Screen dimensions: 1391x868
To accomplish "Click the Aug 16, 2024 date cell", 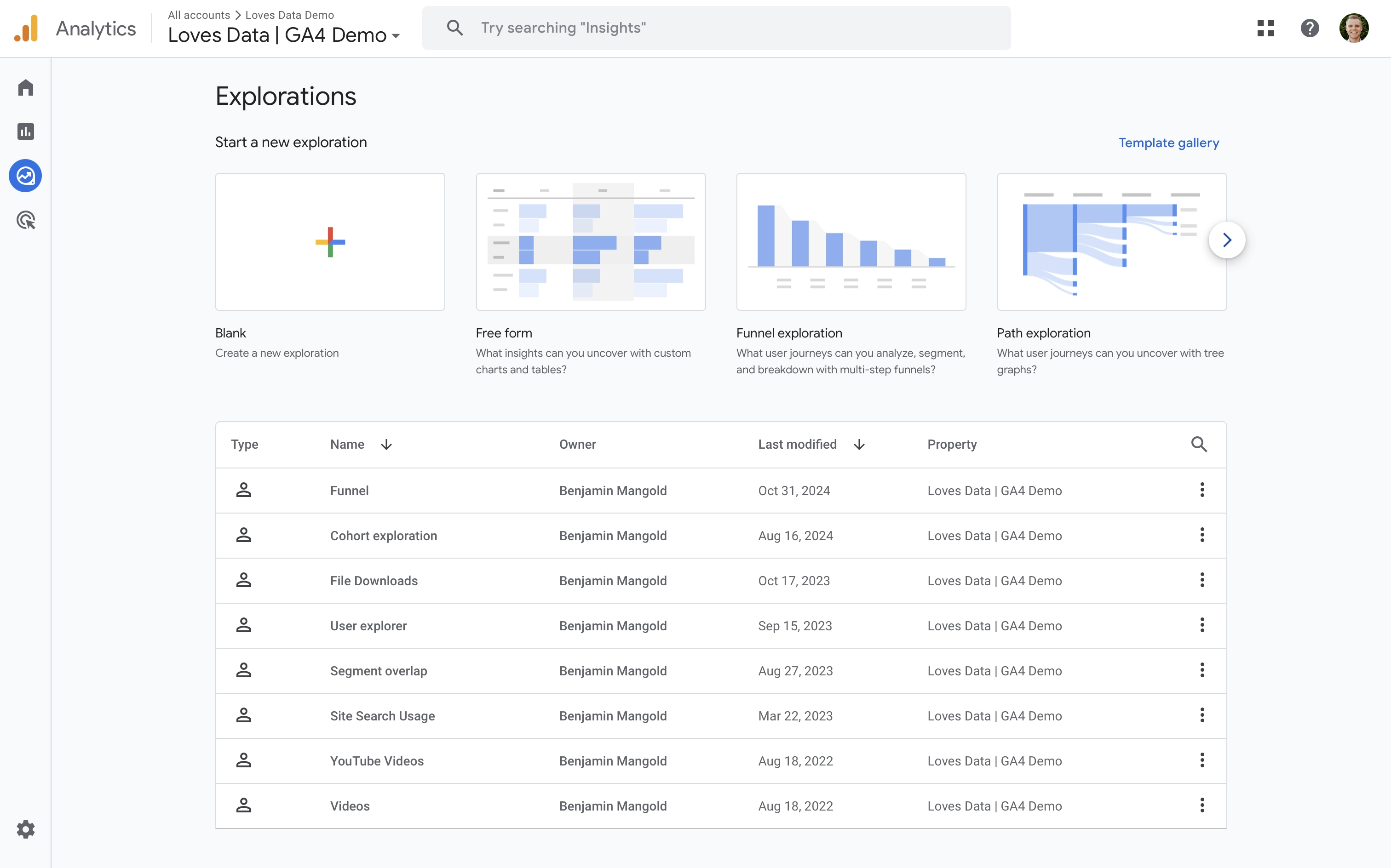I will click(x=795, y=536).
